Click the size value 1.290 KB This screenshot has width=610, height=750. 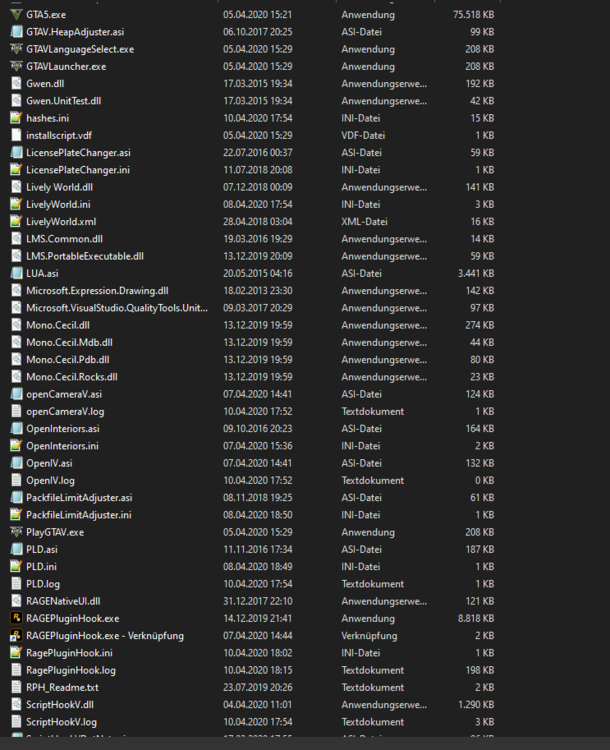(476, 705)
